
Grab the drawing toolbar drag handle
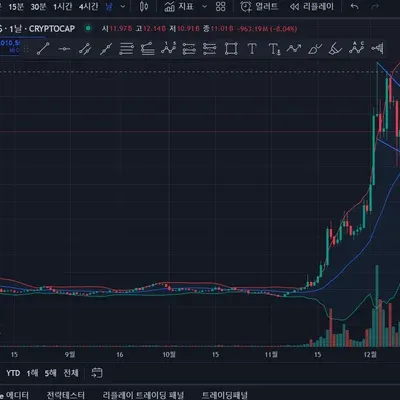[x=26, y=49]
